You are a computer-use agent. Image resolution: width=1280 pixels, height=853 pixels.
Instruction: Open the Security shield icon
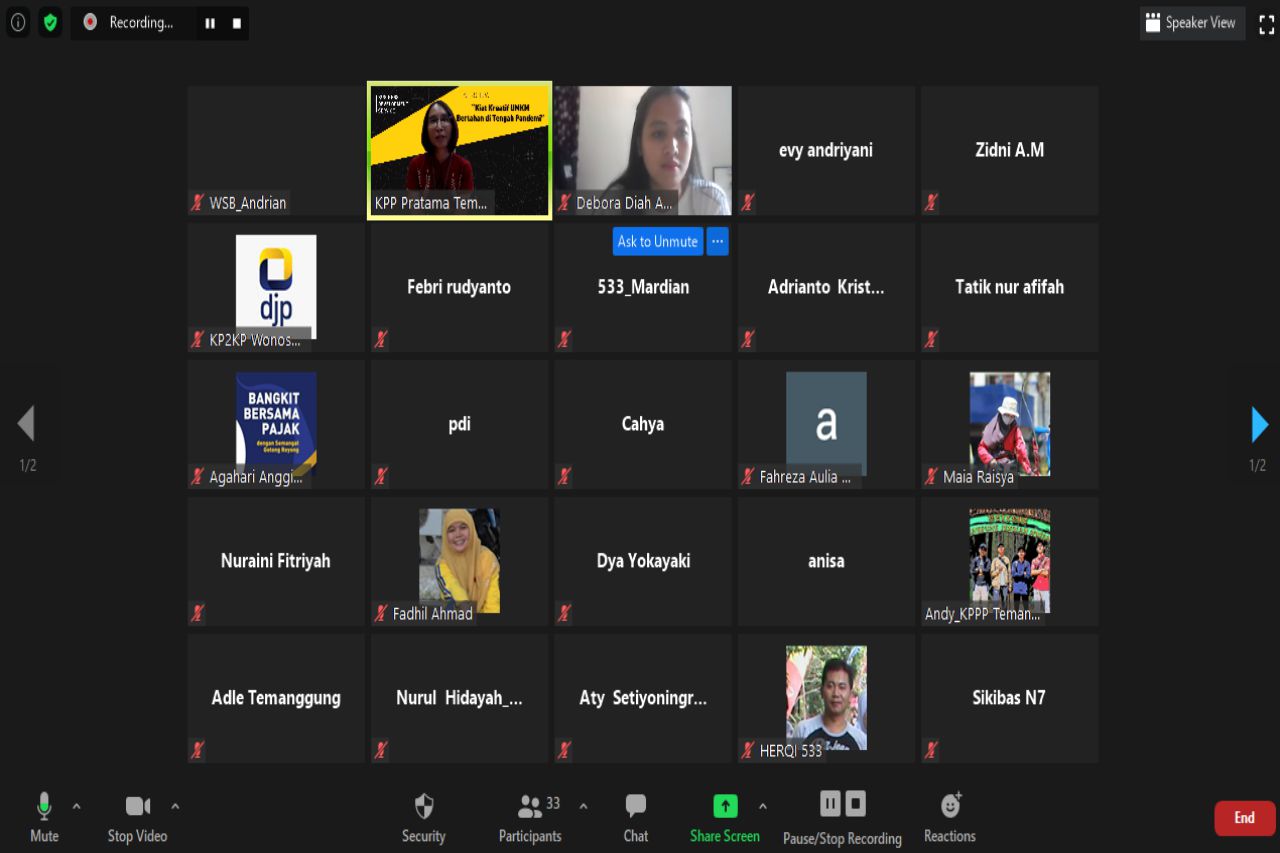424,807
